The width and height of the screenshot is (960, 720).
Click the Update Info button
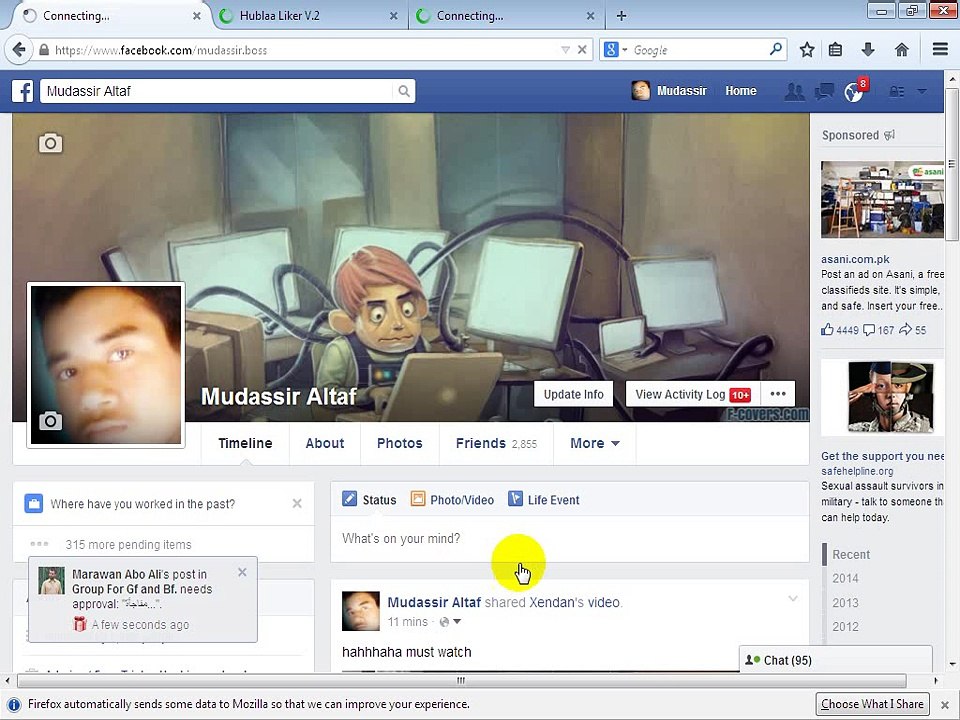click(x=574, y=394)
